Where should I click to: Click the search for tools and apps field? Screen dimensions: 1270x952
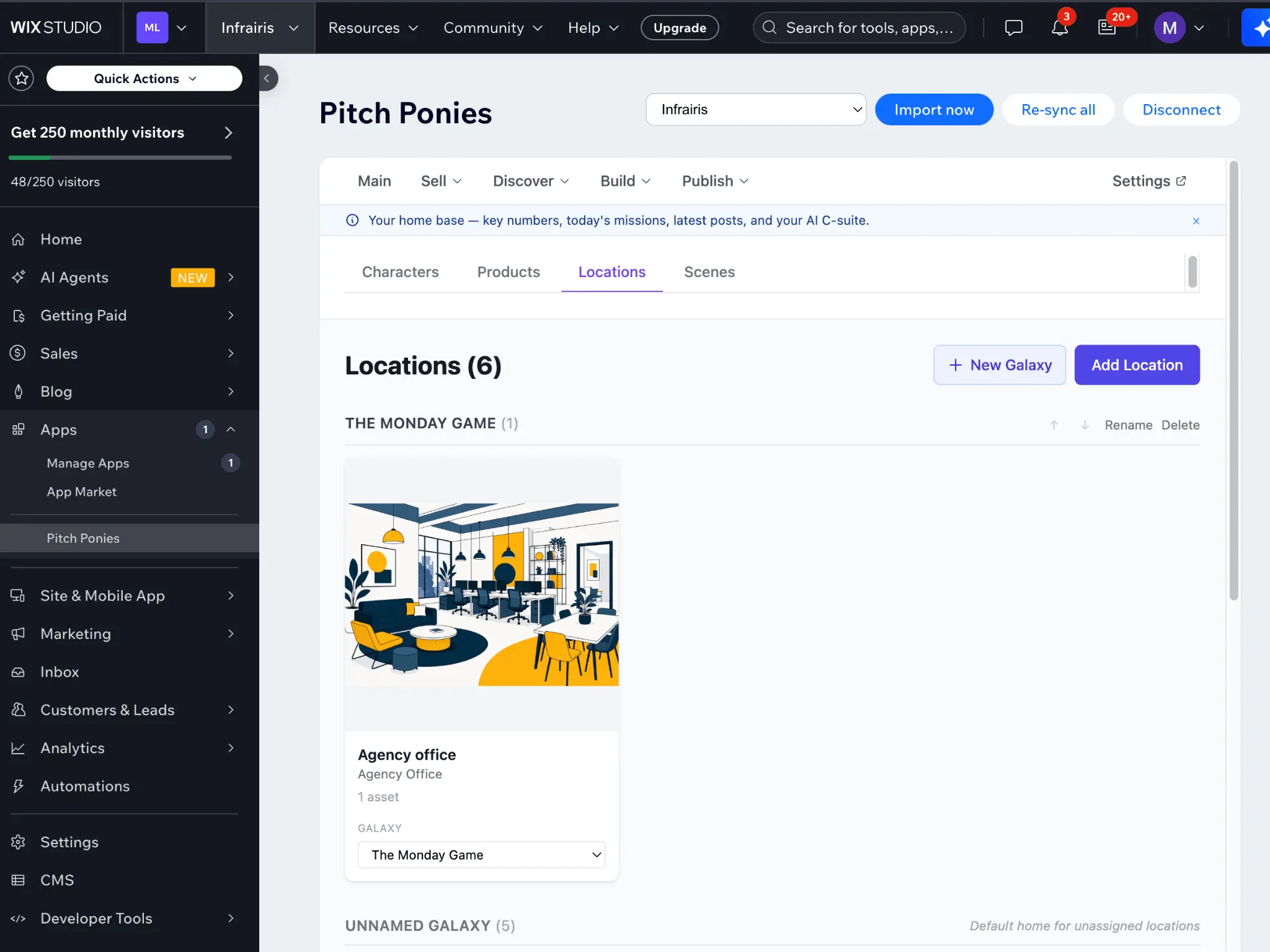click(x=859, y=27)
